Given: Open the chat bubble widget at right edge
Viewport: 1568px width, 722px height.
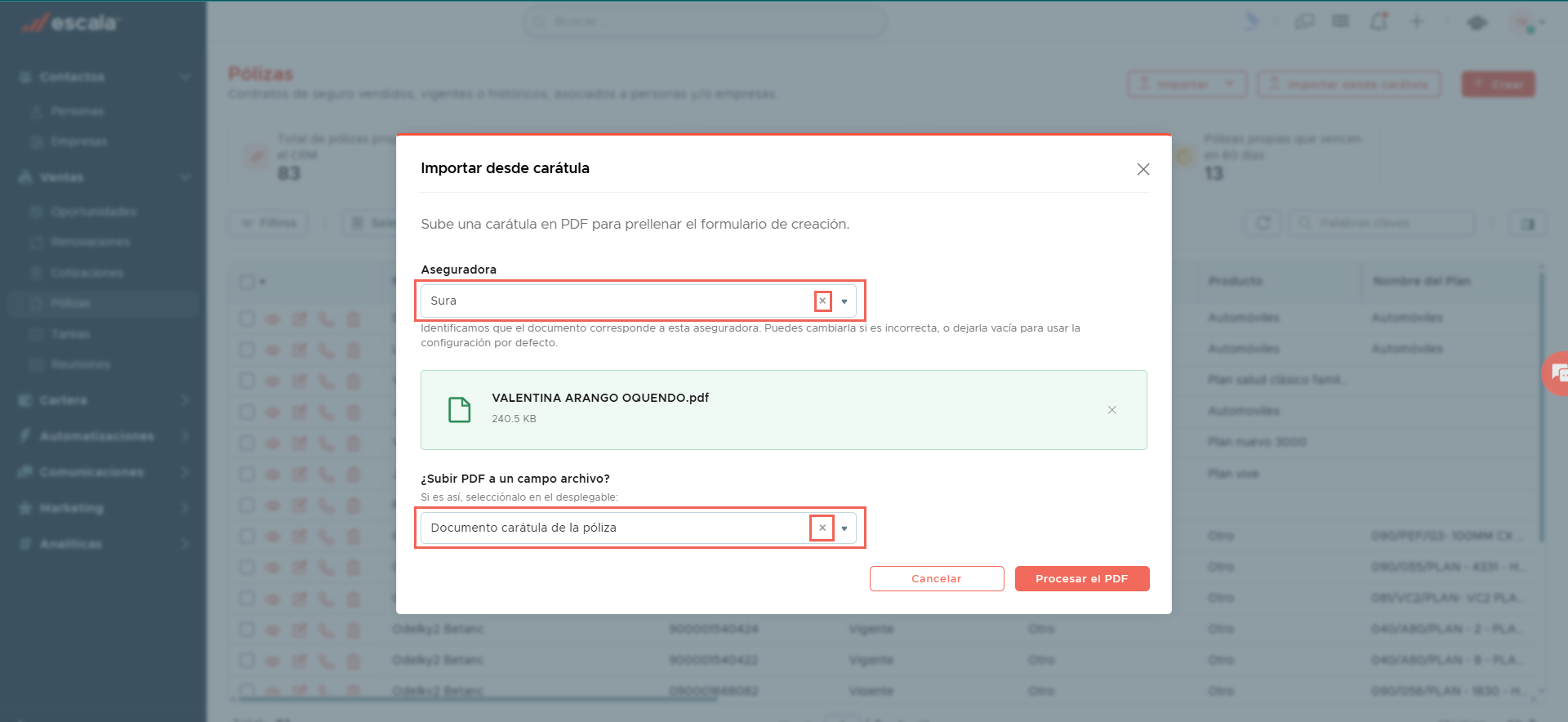Looking at the screenshot, I should tap(1557, 374).
